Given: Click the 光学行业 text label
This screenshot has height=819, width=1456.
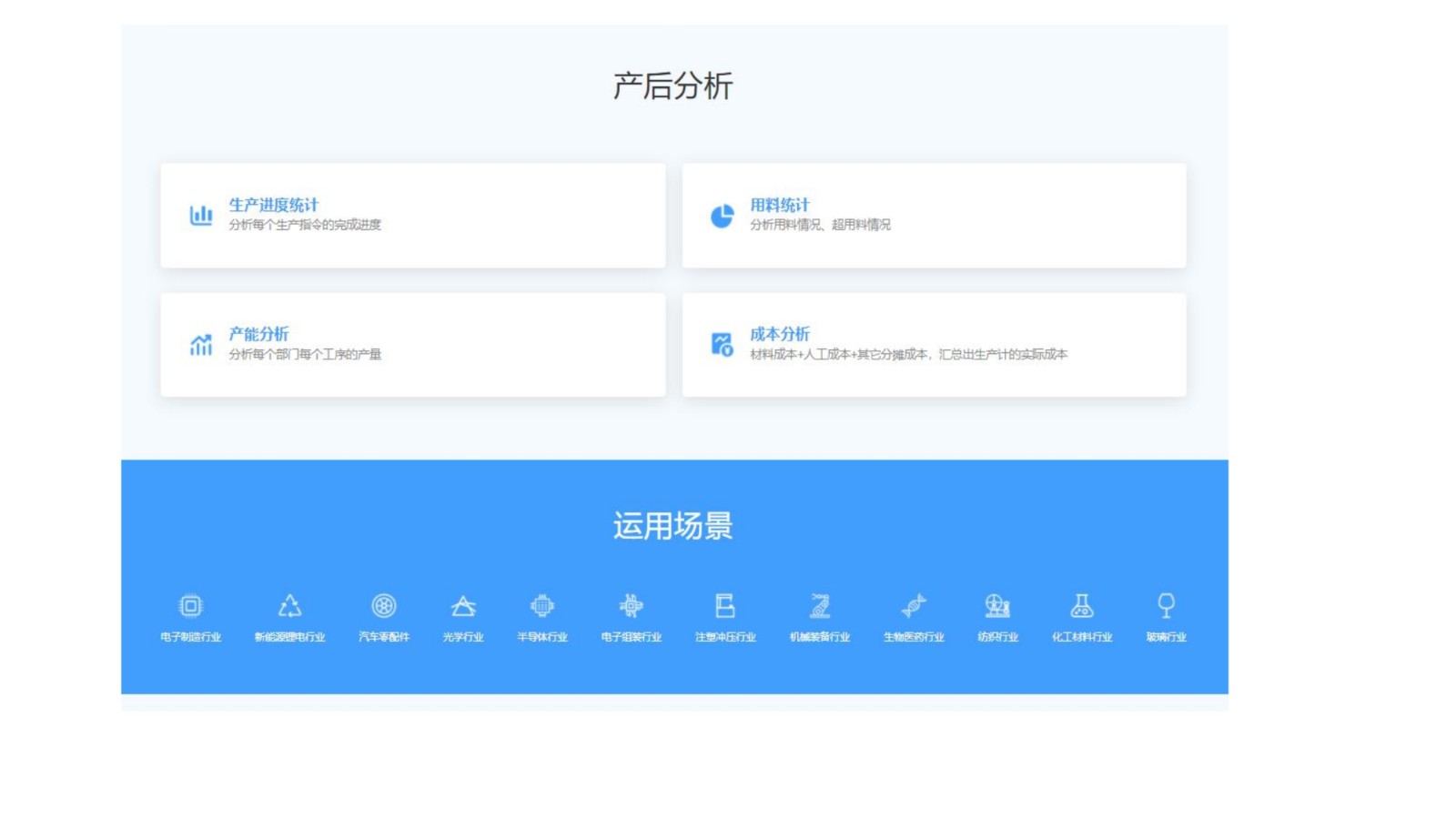Looking at the screenshot, I should tap(463, 637).
